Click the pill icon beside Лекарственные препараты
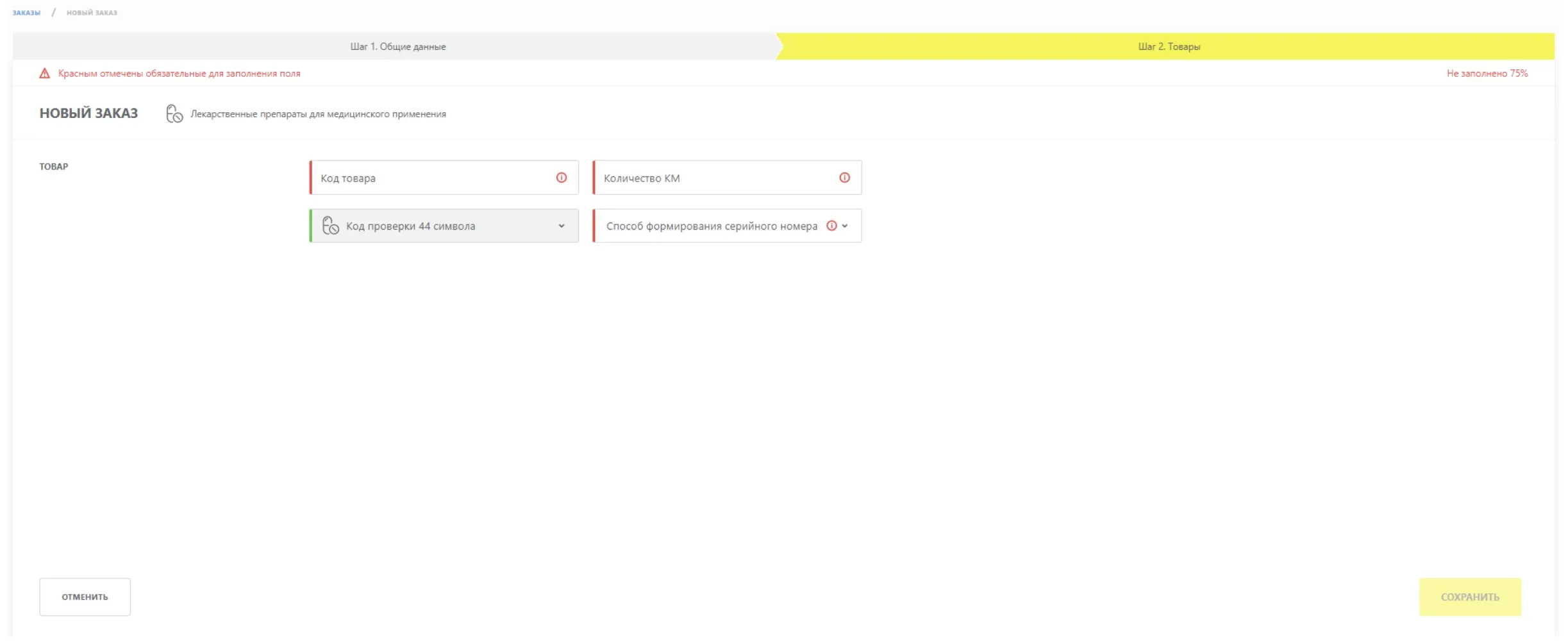 click(x=174, y=114)
